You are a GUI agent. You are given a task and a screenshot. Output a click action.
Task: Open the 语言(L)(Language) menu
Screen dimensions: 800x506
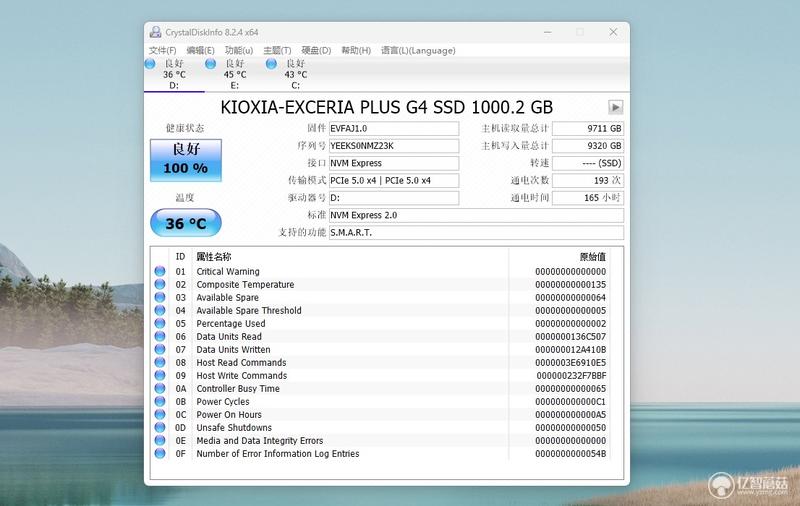pos(418,50)
